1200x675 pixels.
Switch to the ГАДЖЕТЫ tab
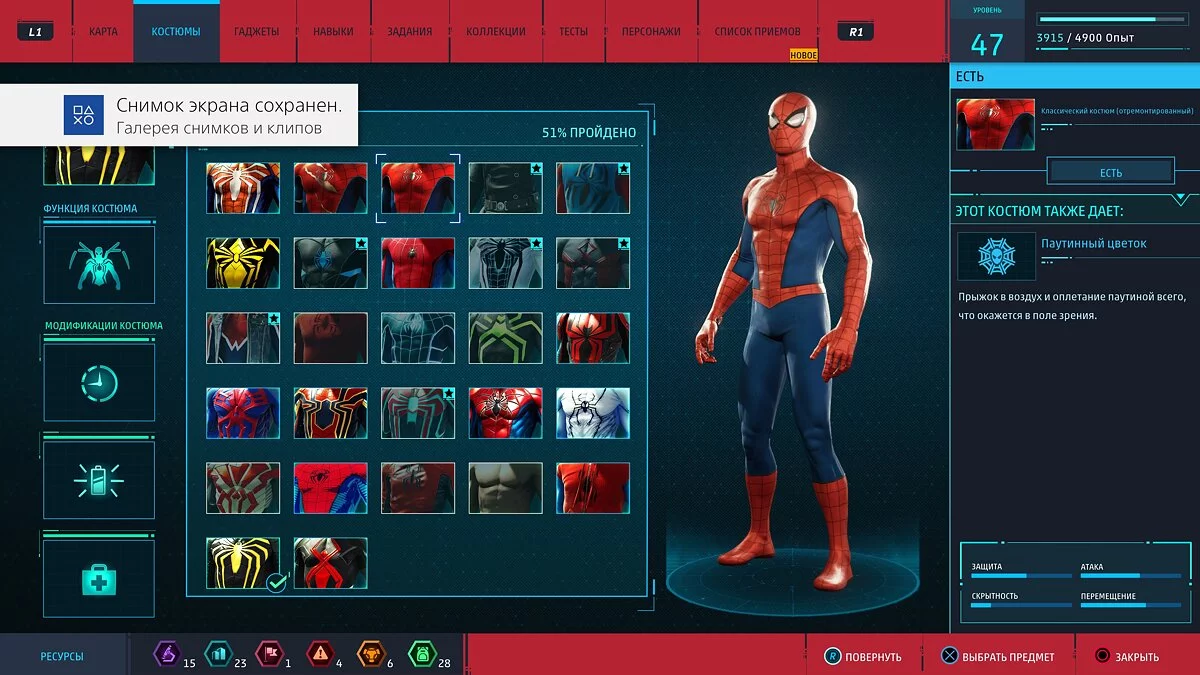coord(257,31)
